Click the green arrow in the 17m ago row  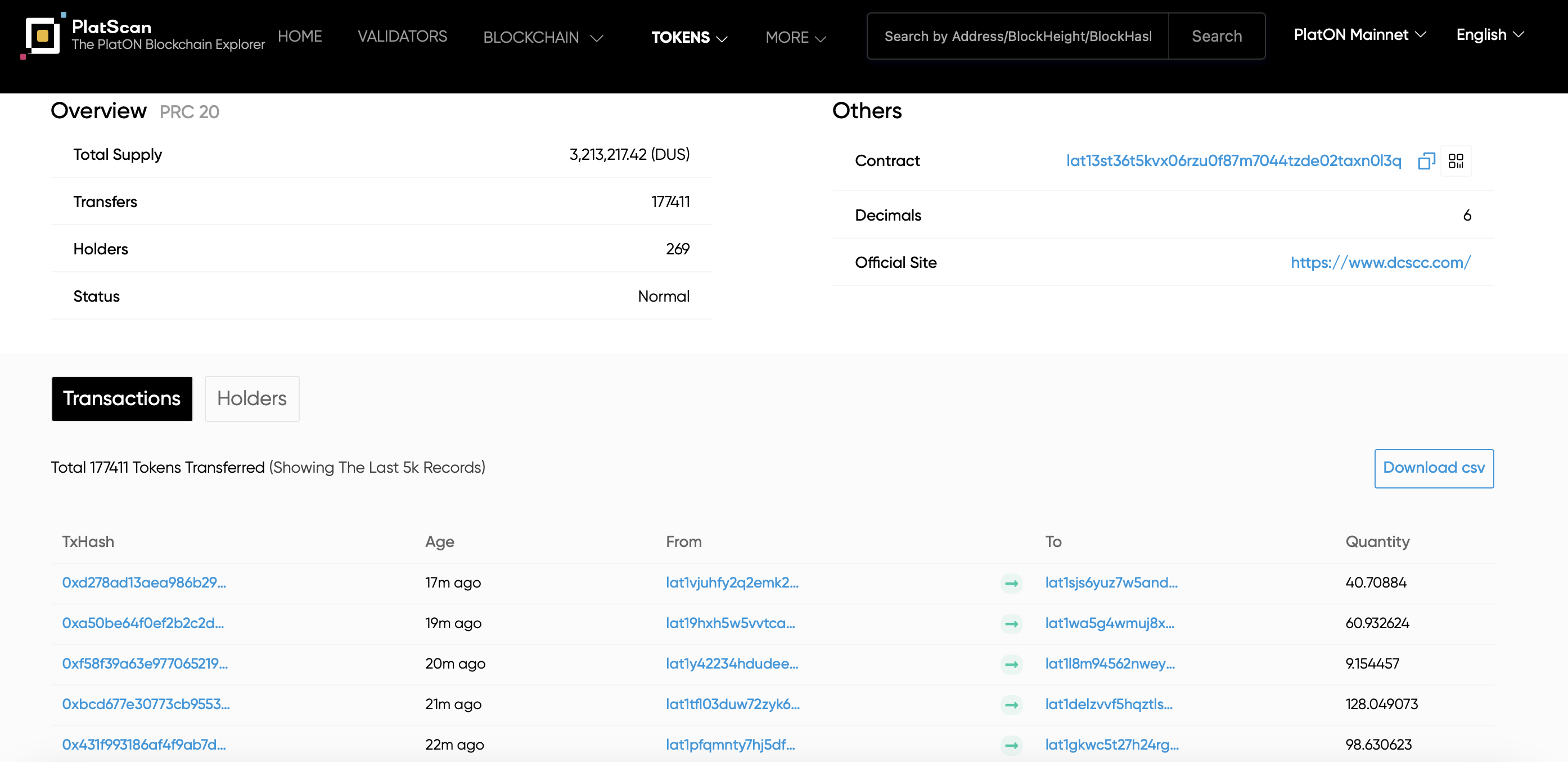[x=1011, y=584]
